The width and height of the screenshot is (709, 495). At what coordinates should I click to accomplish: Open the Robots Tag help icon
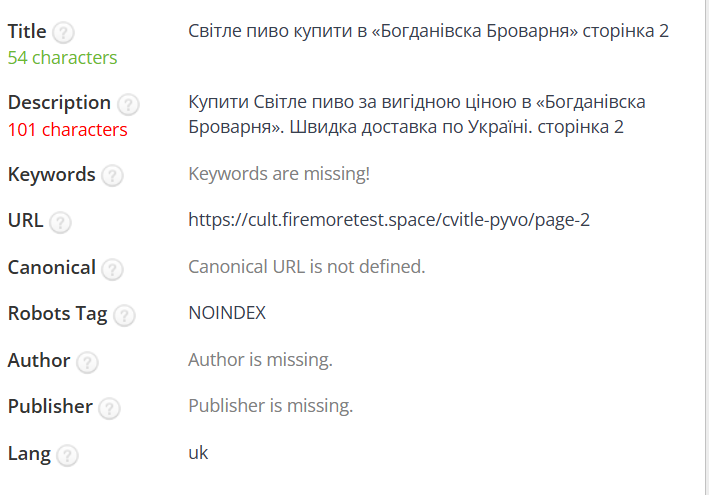124,315
